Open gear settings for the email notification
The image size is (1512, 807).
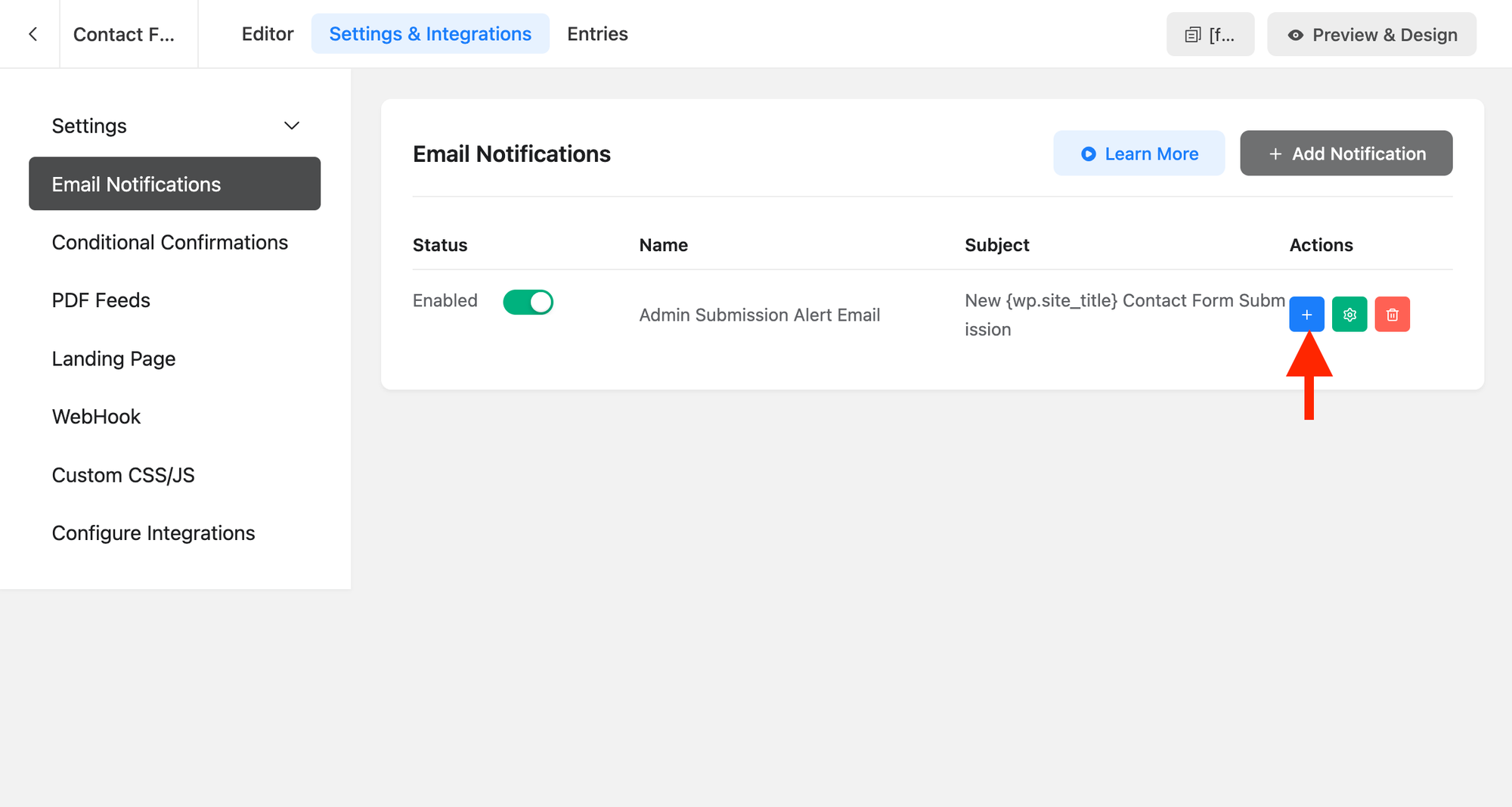tap(1349, 314)
